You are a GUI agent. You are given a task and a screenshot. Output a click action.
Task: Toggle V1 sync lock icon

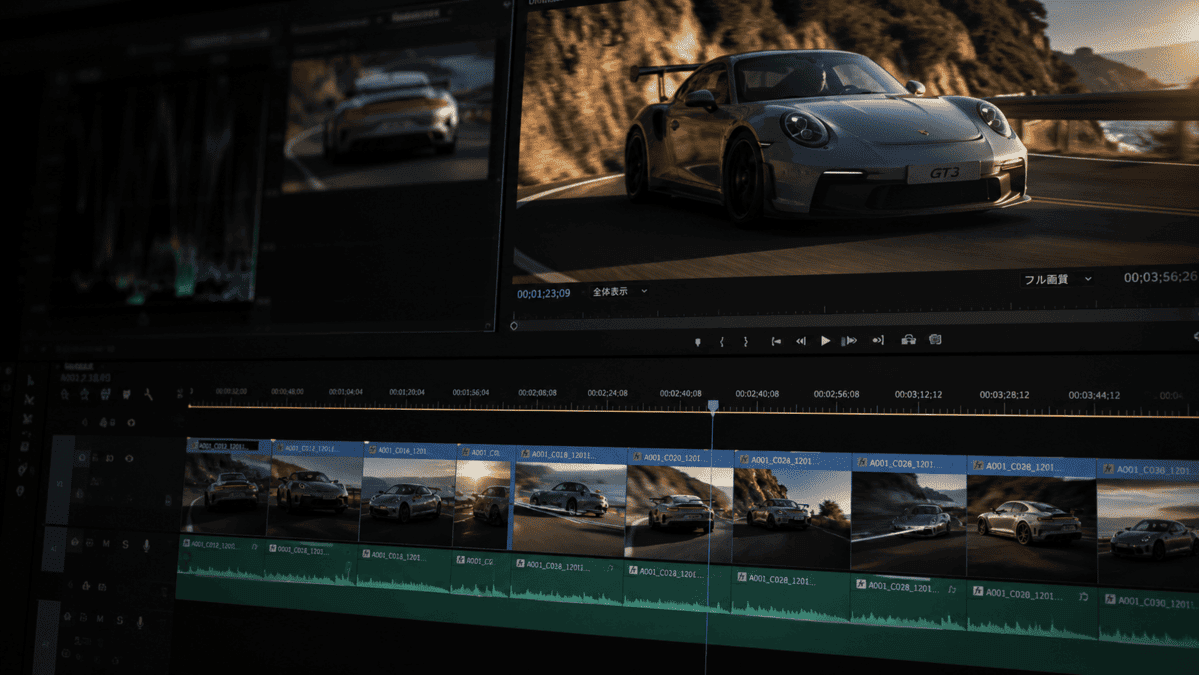point(110,459)
